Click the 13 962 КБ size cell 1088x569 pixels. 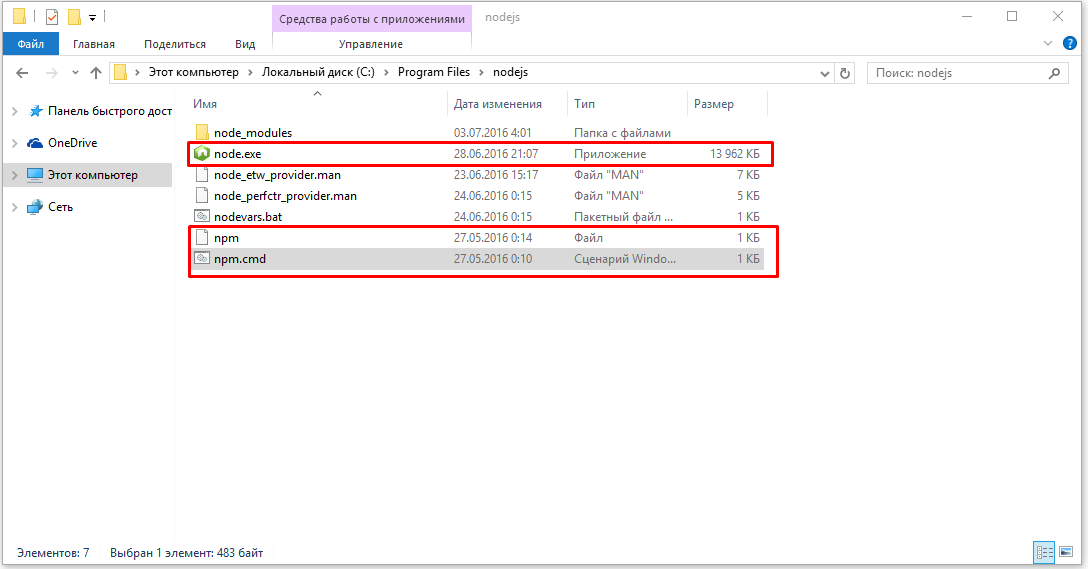click(735, 153)
